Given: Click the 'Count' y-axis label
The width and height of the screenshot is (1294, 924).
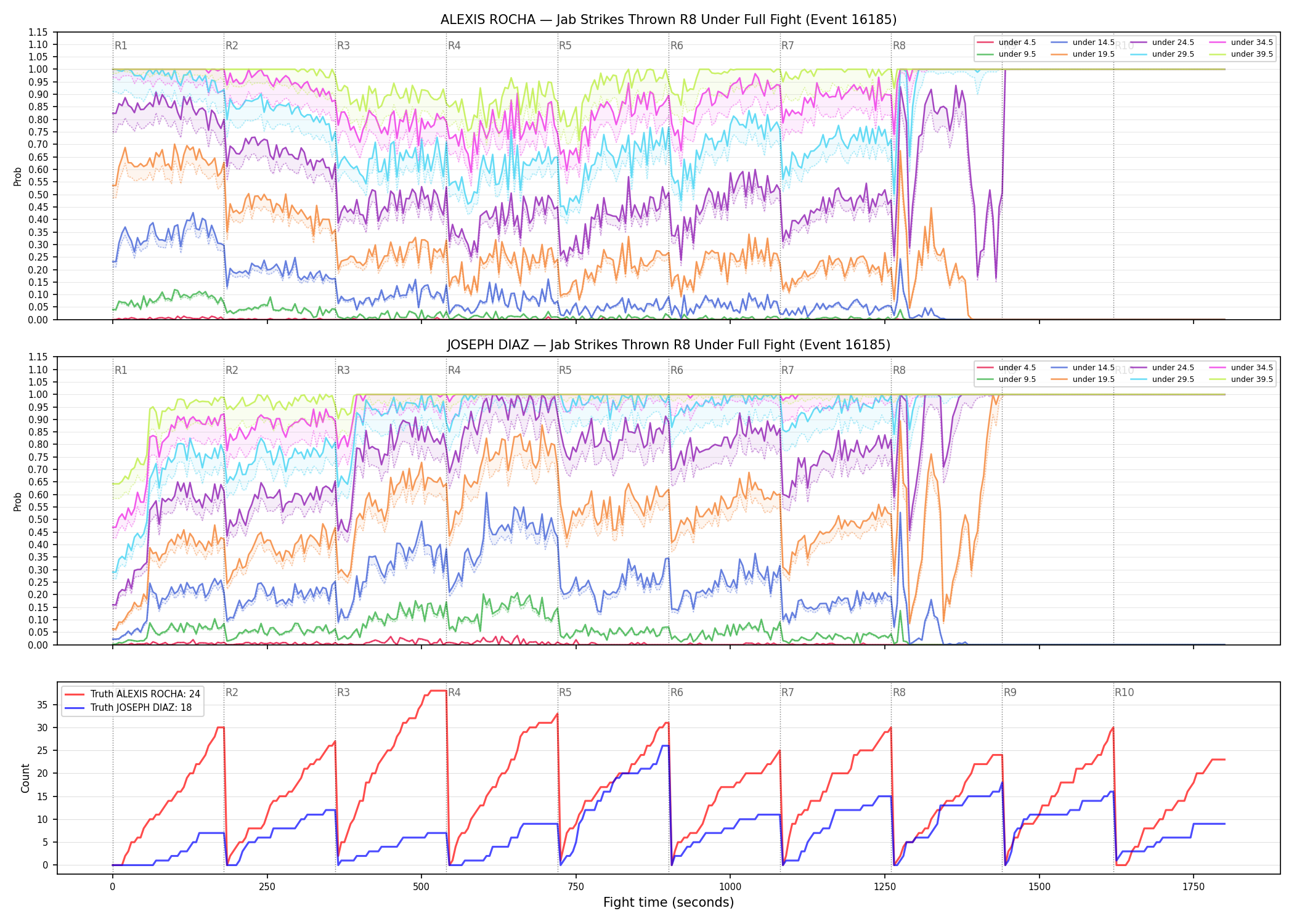Looking at the screenshot, I should [x=25, y=778].
